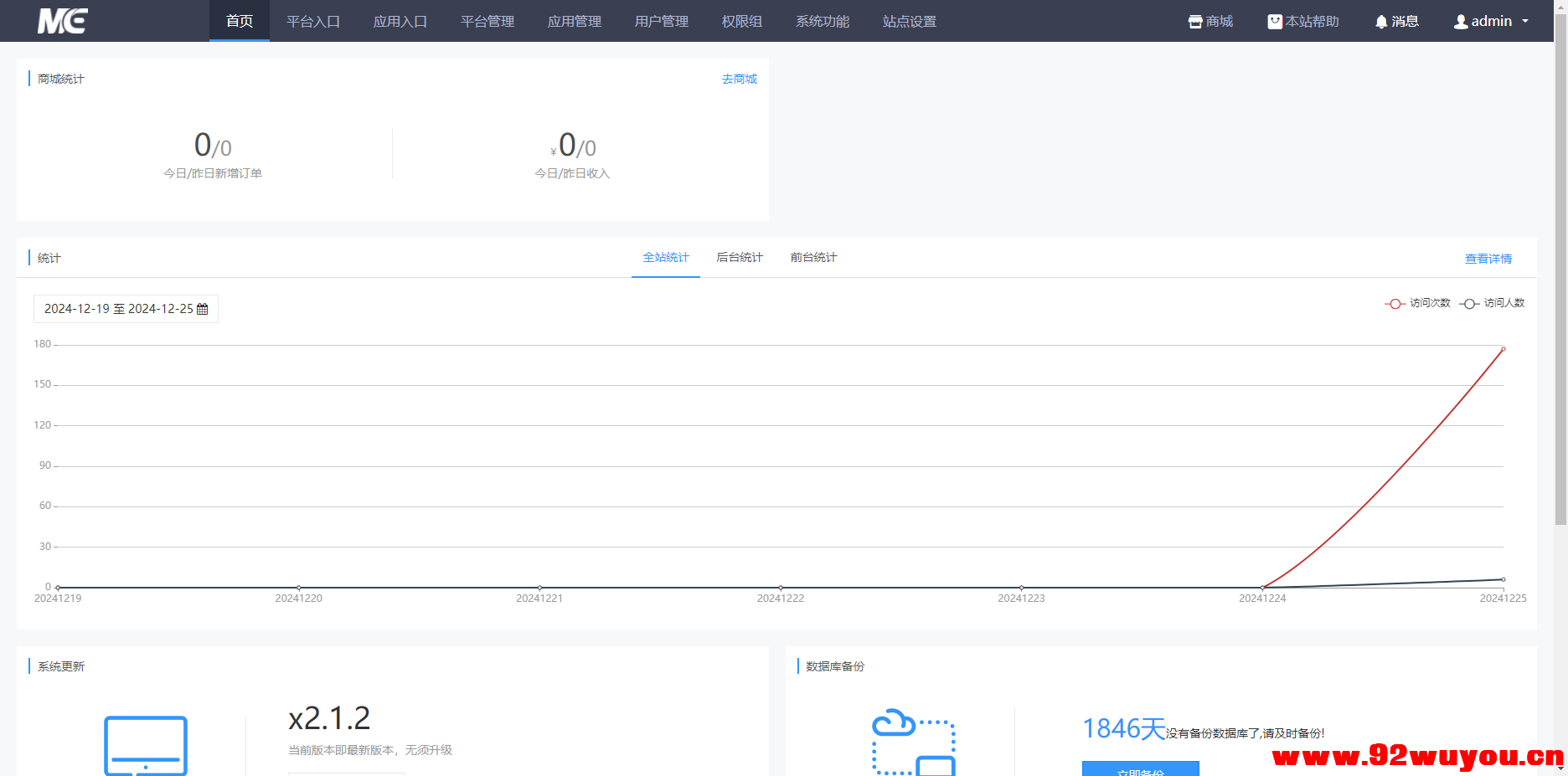Click the admin user avatar icon
1568x776 pixels.
coord(1461,22)
